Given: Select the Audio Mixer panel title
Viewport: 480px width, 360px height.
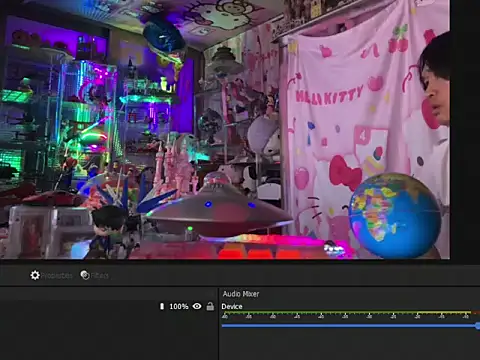Looking at the screenshot, I should (x=241, y=294).
